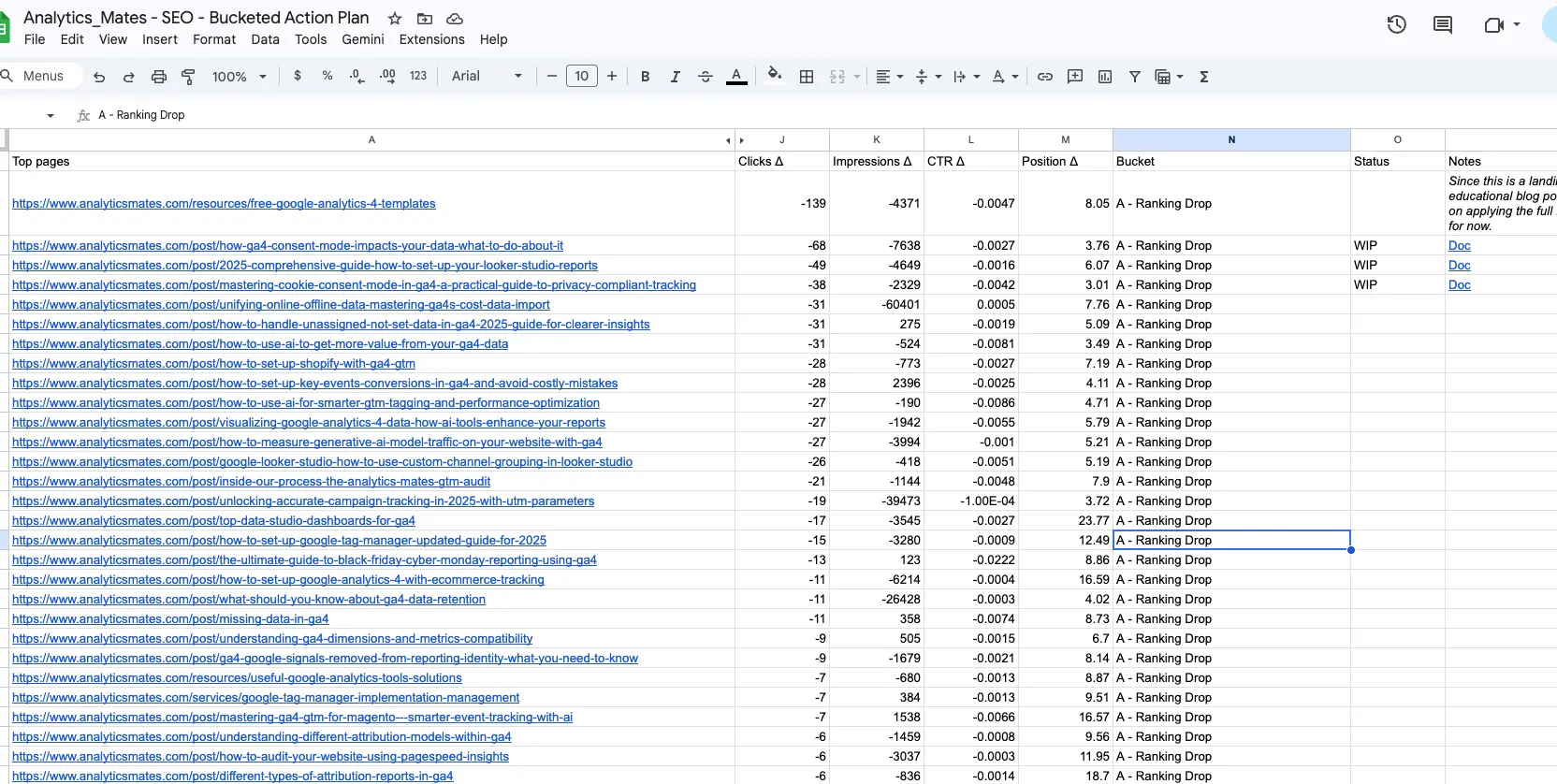
Task: Open version history clock icon
Action: pyautogui.click(x=1397, y=25)
